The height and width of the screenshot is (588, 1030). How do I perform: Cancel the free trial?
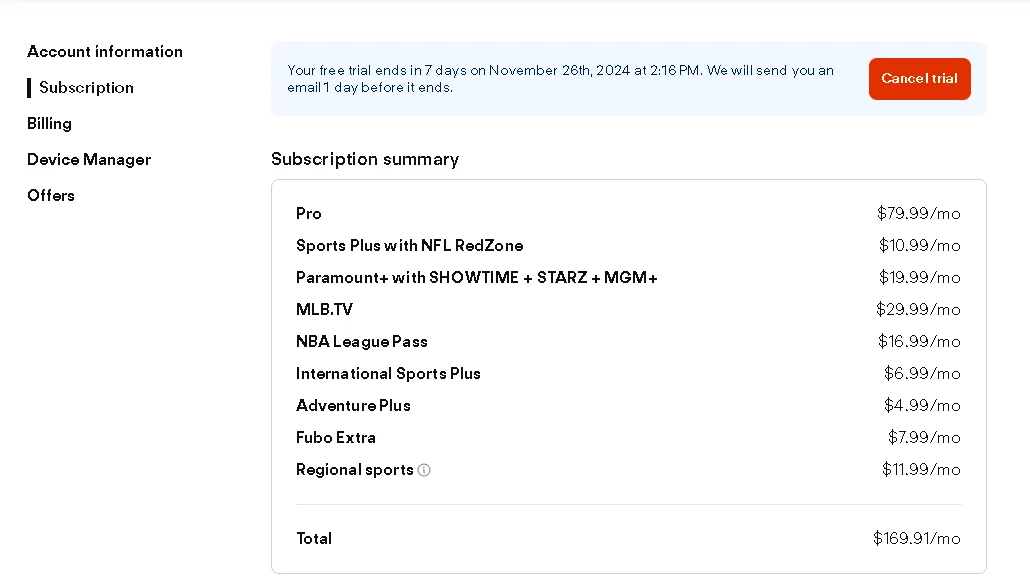pos(919,79)
